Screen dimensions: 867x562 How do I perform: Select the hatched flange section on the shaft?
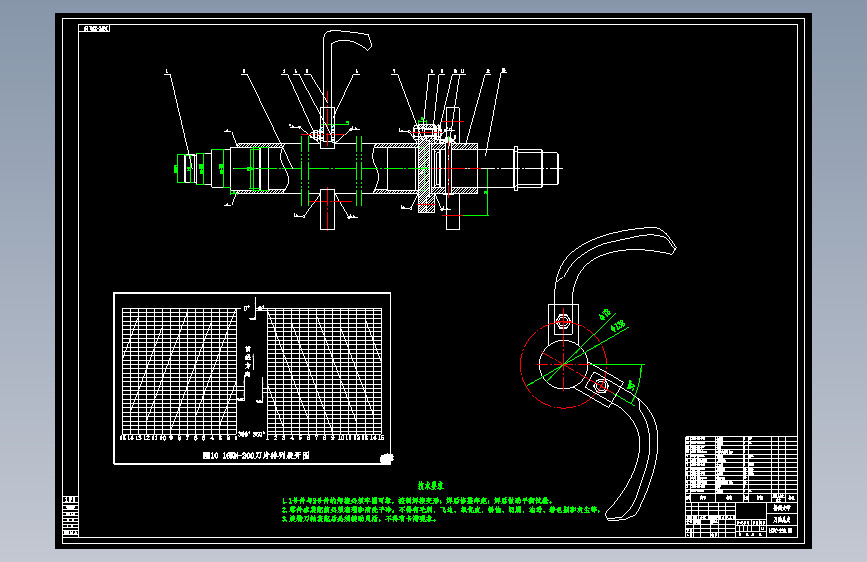click(425, 171)
